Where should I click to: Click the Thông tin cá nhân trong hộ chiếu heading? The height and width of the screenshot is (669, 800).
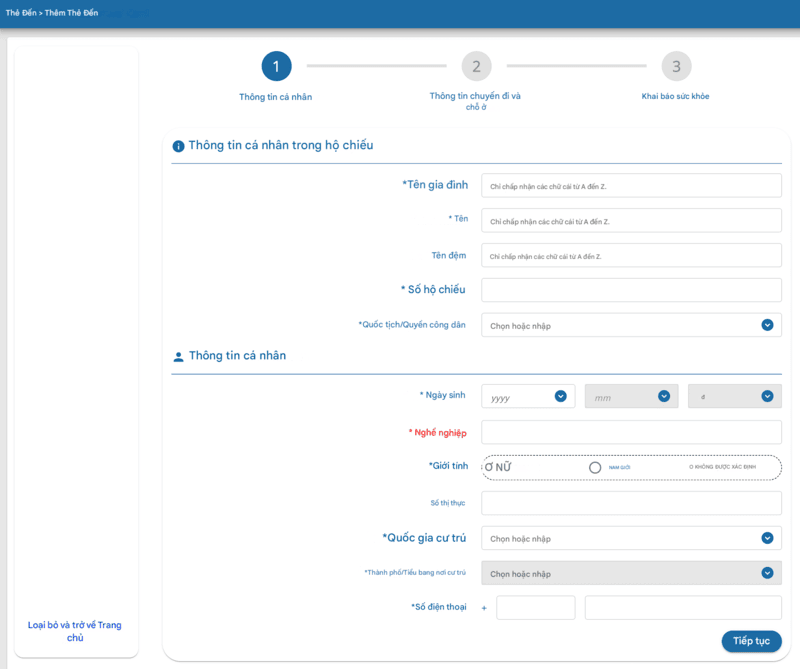pos(281,145)
